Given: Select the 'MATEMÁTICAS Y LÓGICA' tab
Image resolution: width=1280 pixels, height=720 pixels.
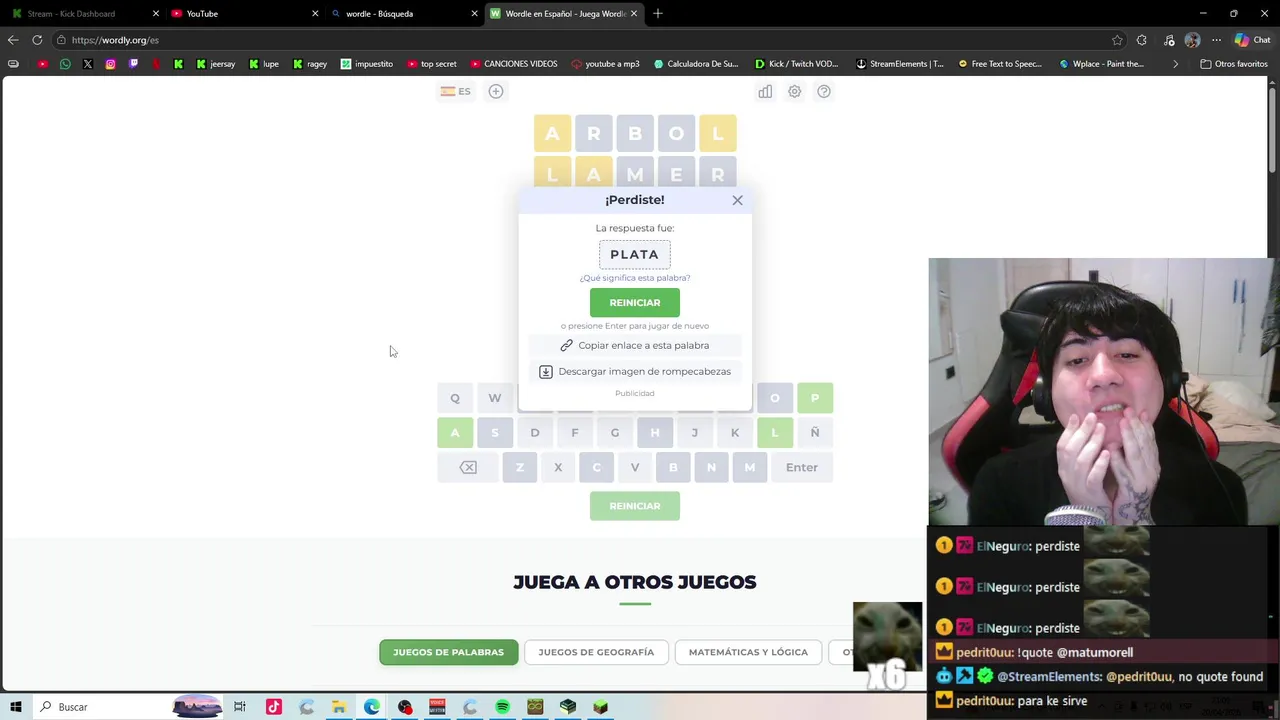Looking at the screenshot, I should click(748, 652).
